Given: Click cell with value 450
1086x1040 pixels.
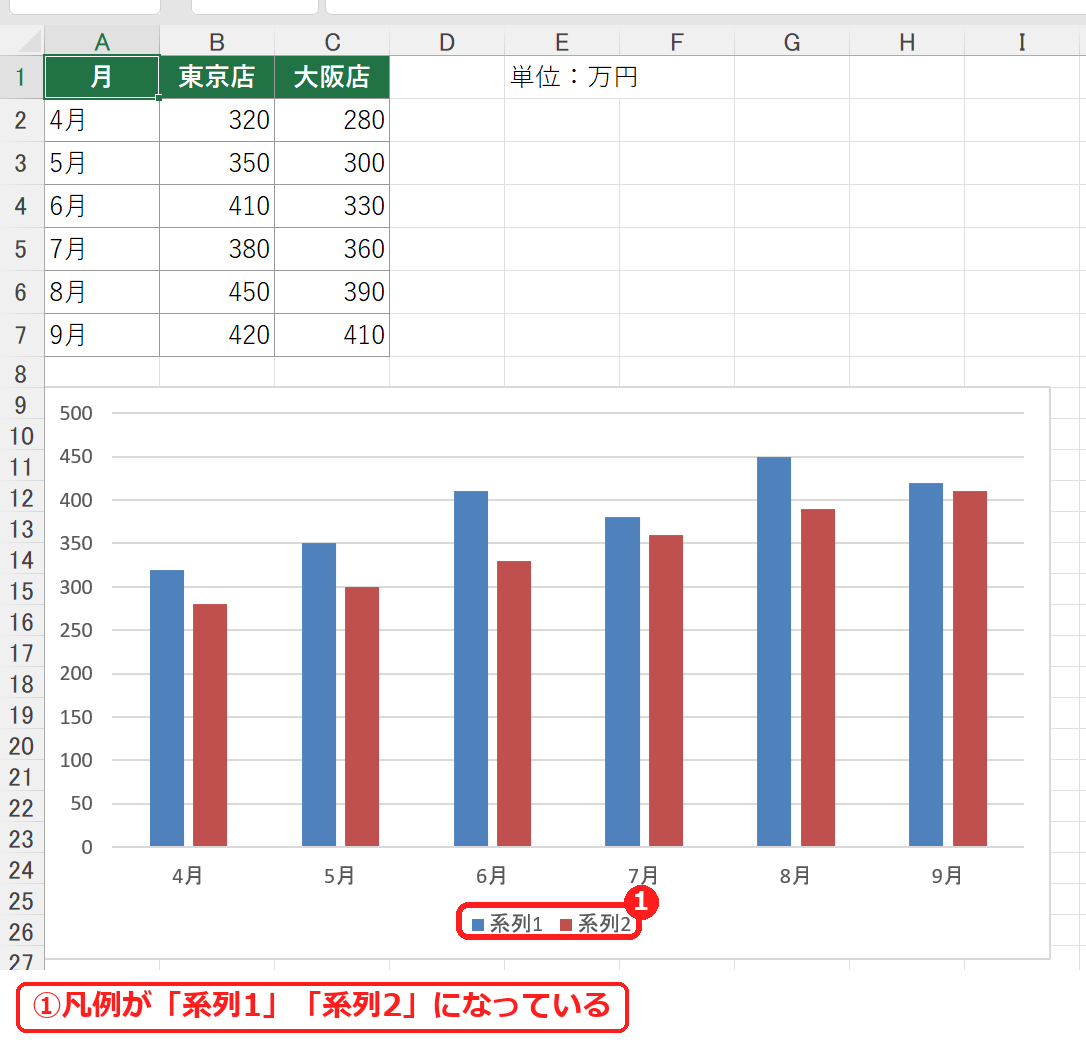Looking at the screenshot, I should tap(217, 292).
